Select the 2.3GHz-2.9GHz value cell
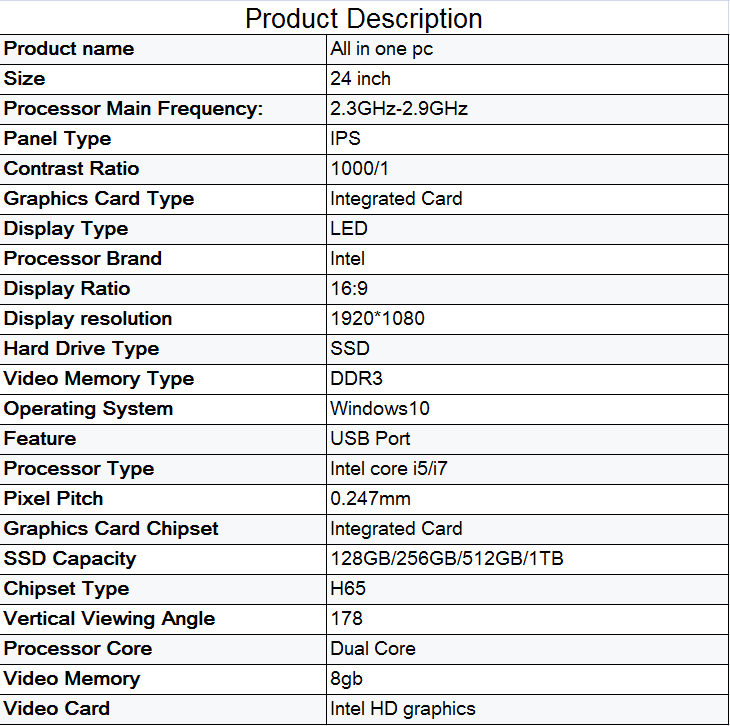This screenshot has height=726, width=730. [527, 109]
